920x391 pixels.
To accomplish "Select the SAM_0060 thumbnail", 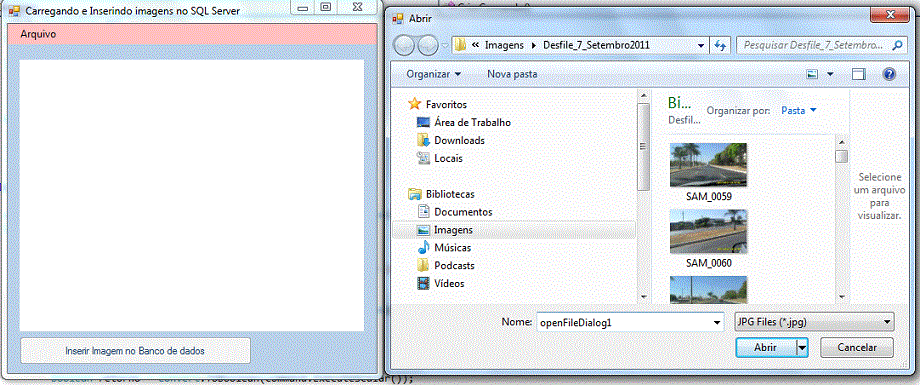I will (708, 231).
